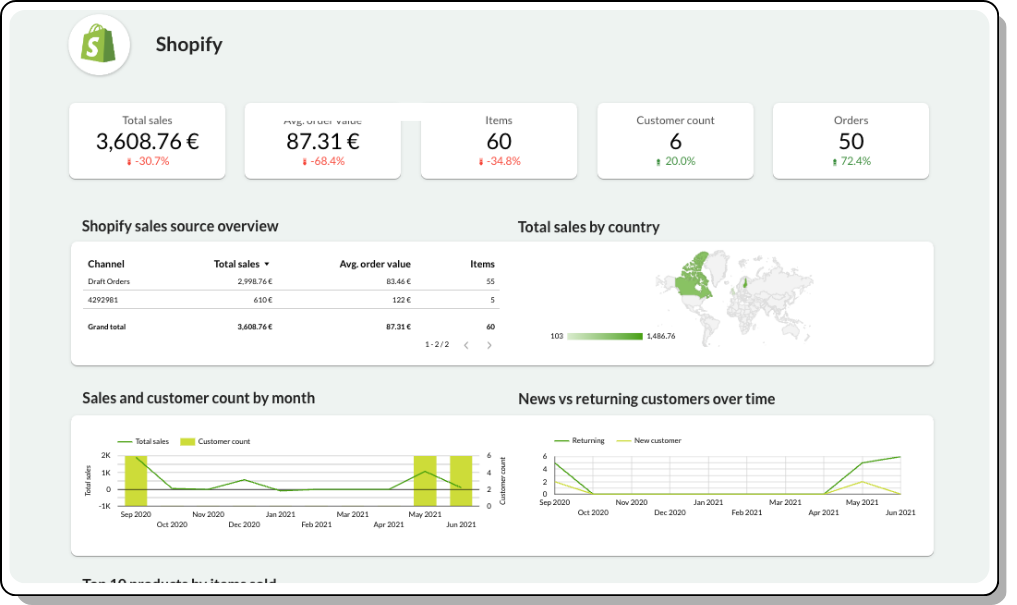Go to previous table page arrow
1017x605 pixels.
pyautogui.click(x=466, y=345)
